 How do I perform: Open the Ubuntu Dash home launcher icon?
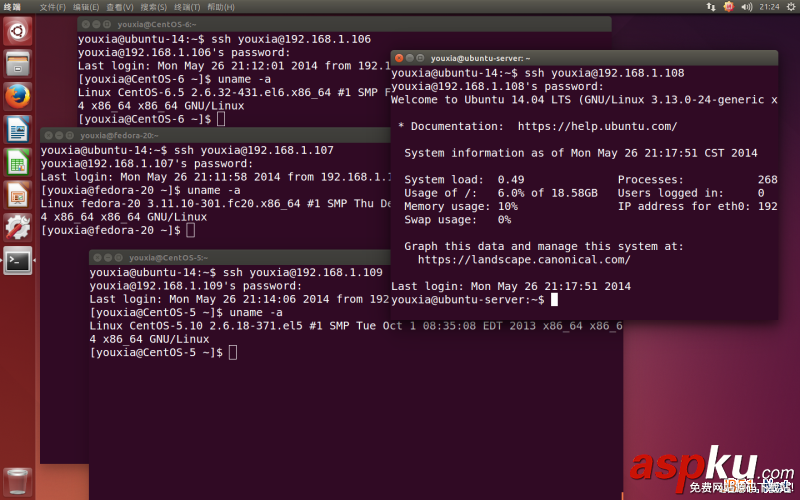click(18, 31)
